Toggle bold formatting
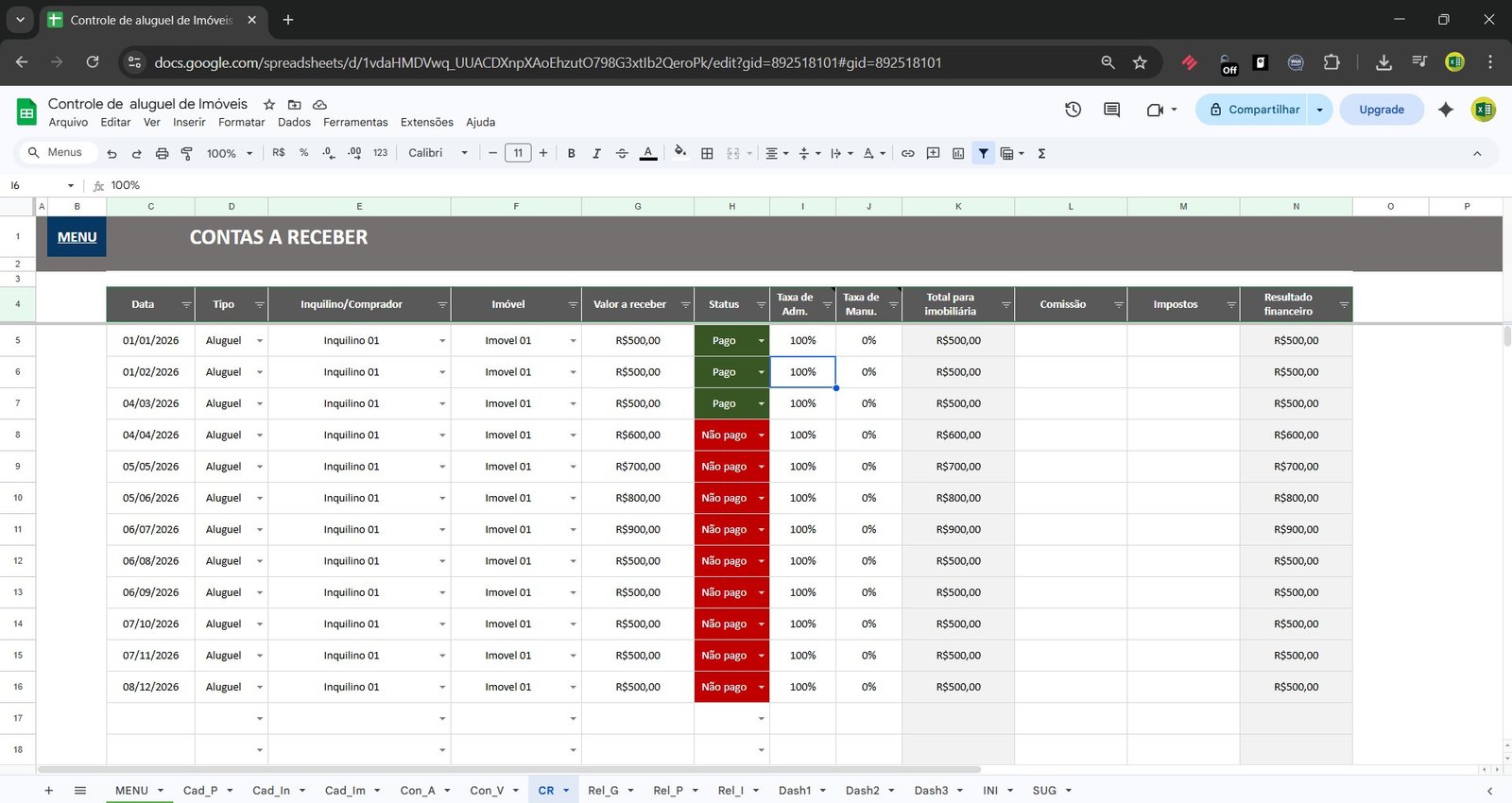1512x803 pixels. coord(571,153)
